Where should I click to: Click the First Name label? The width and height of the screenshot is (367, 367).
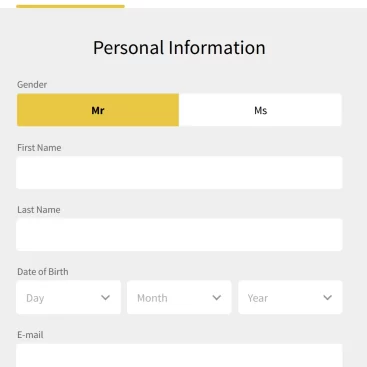coord(39,148)
